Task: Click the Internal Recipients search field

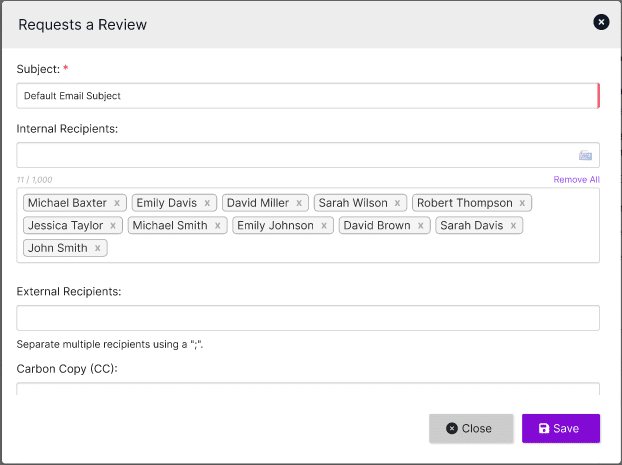Action: tap(295, 155)
